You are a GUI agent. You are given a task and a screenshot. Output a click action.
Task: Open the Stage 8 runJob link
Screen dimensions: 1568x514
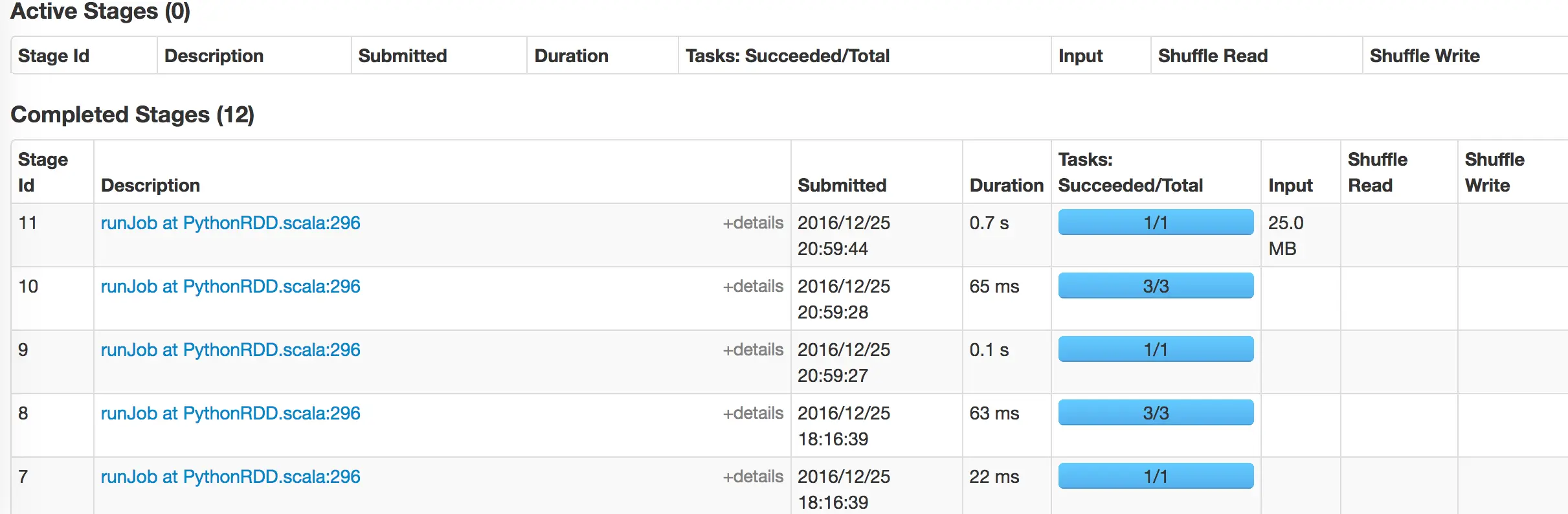230,413
